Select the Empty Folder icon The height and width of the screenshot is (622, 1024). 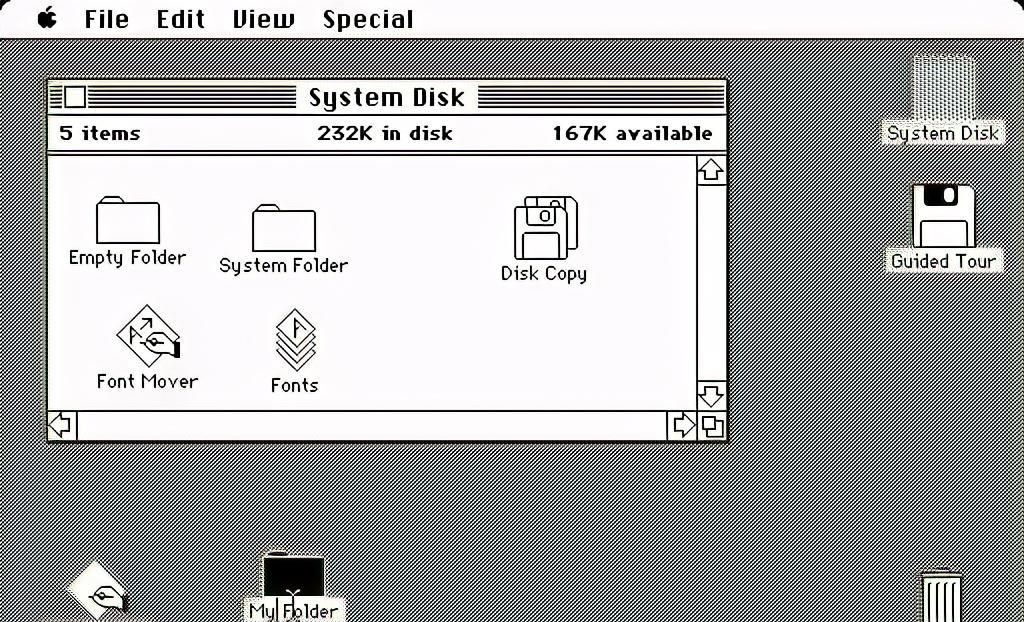coord(128,220)
